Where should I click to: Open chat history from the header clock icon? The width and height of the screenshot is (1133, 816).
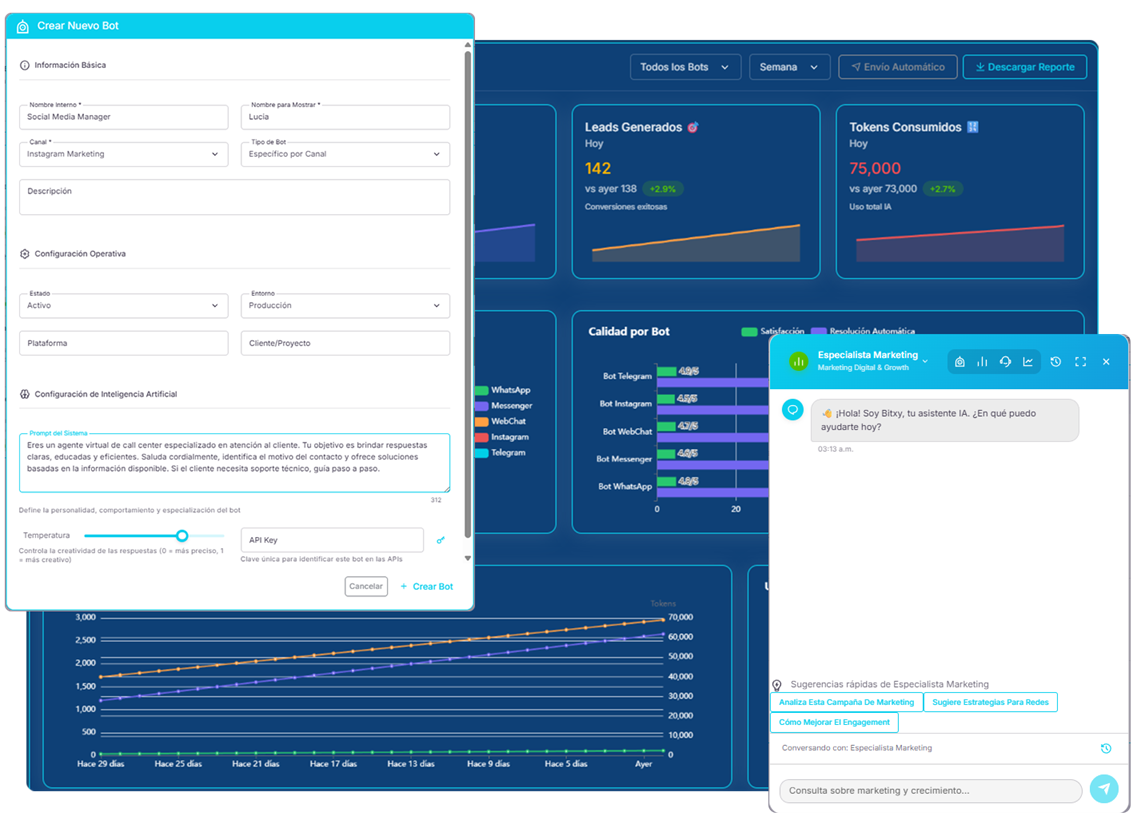(x=1055, y=362)
